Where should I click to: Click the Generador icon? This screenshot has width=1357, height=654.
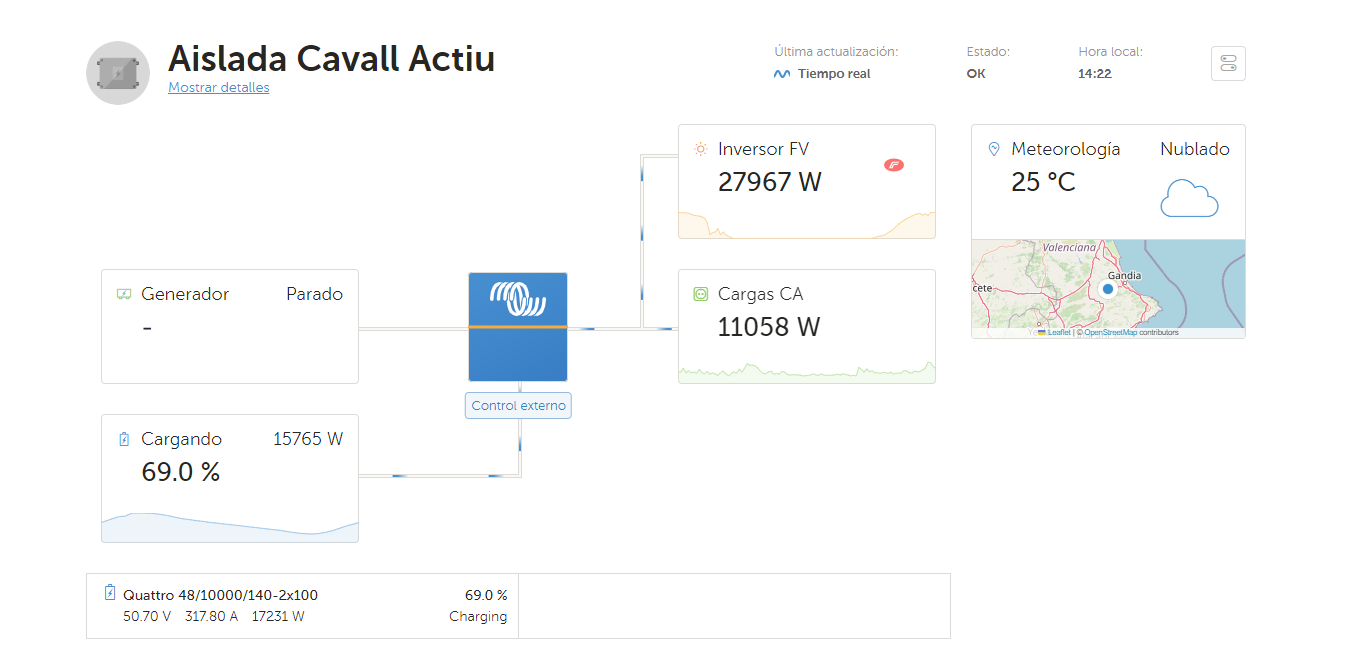pyautogui.click(x=124, y=294)
